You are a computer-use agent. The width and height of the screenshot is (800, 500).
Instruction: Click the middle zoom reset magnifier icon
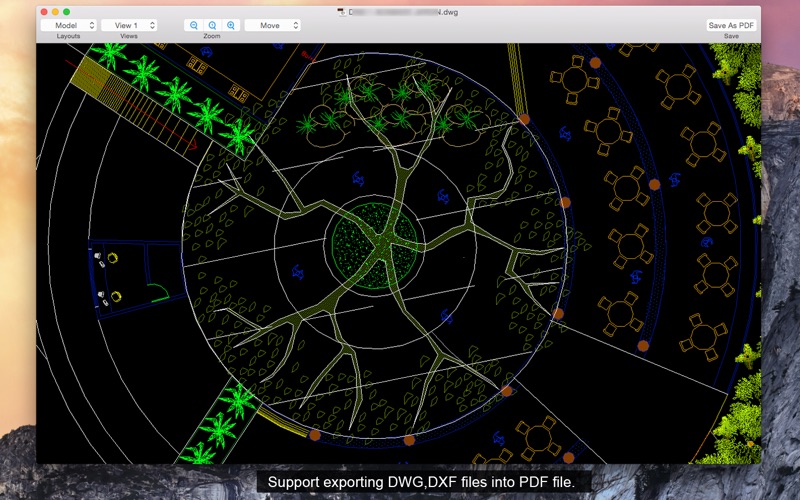tap(212, 25)
